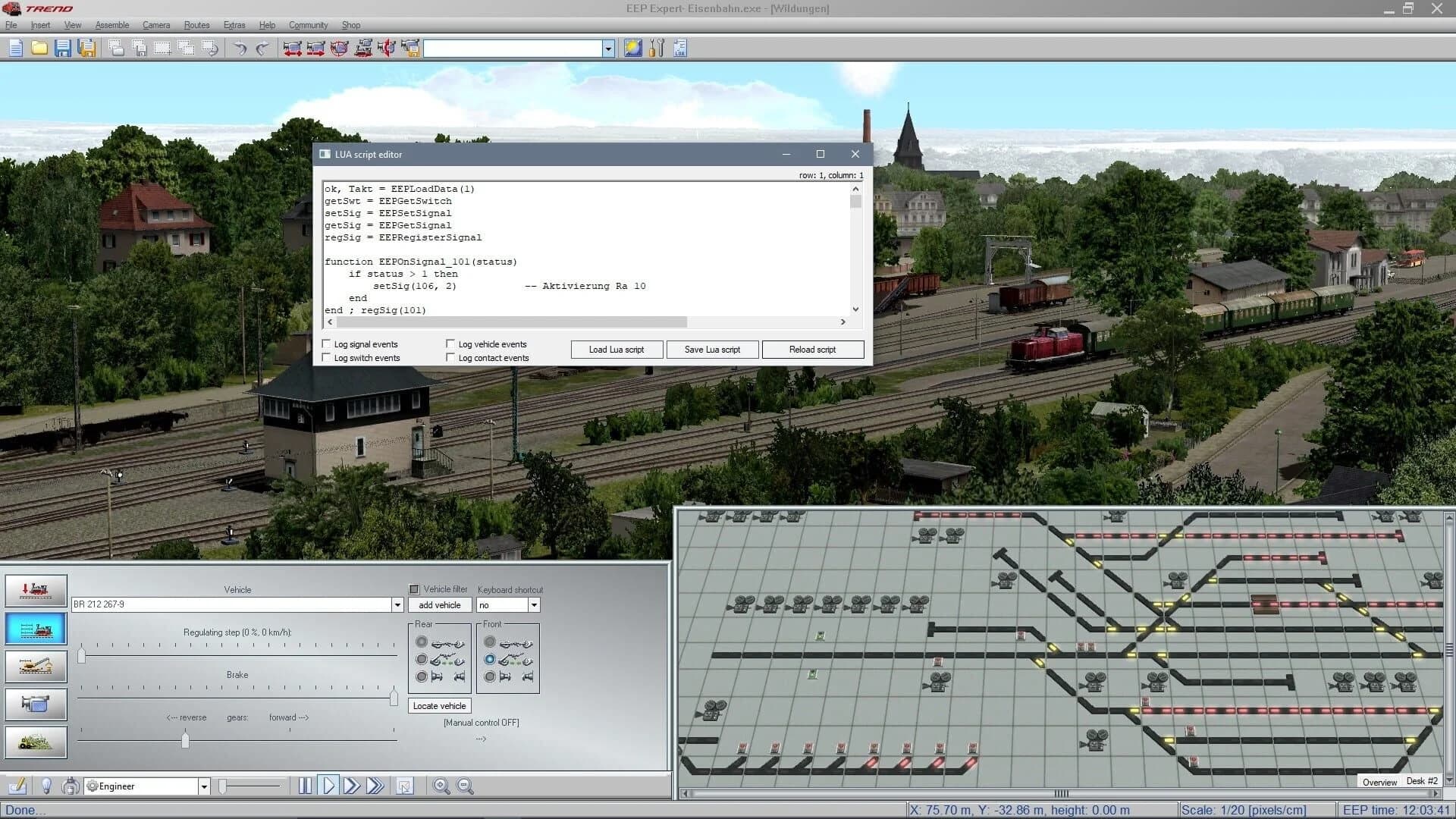Click the Undo arrow on the toolbar
1456x819 pixels.
tap(241, 49)
